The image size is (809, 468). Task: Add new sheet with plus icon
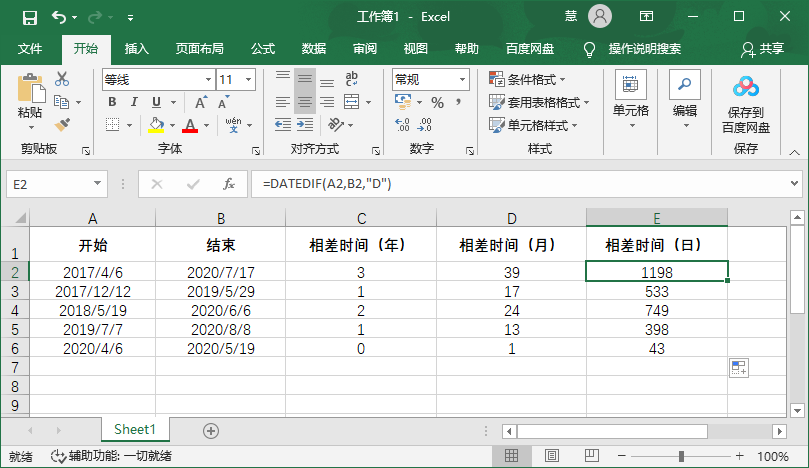(210, 430)
